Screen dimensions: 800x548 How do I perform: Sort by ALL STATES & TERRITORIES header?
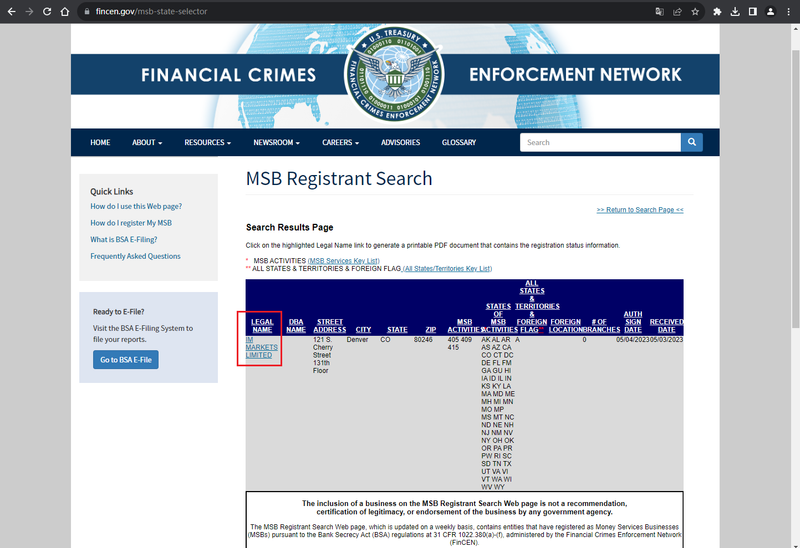[532, 306]
